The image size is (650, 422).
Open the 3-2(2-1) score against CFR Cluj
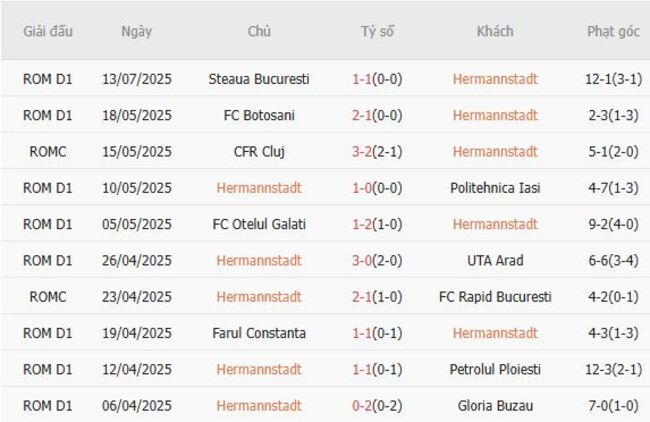pyautogui.click(x=377, y=152)
